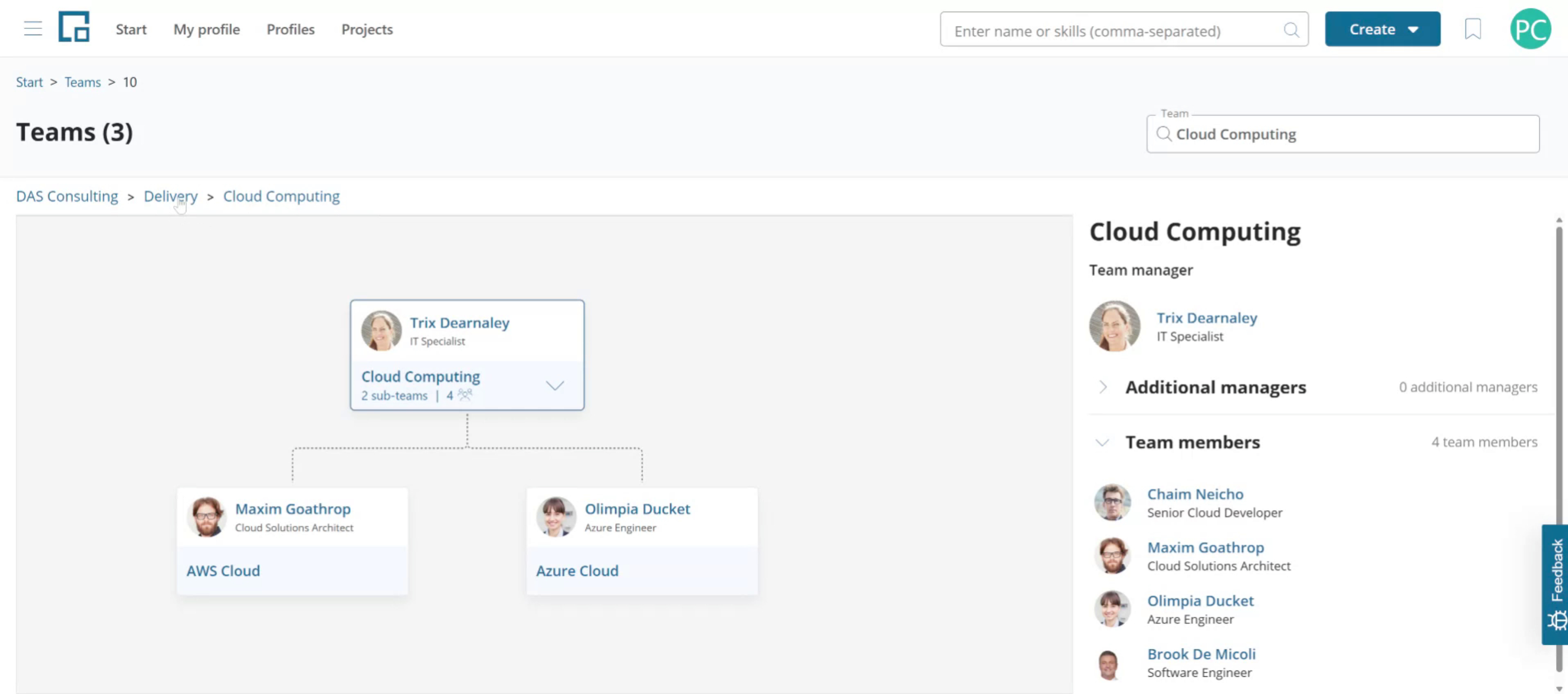Open the My profile menu item

(206, 29)
